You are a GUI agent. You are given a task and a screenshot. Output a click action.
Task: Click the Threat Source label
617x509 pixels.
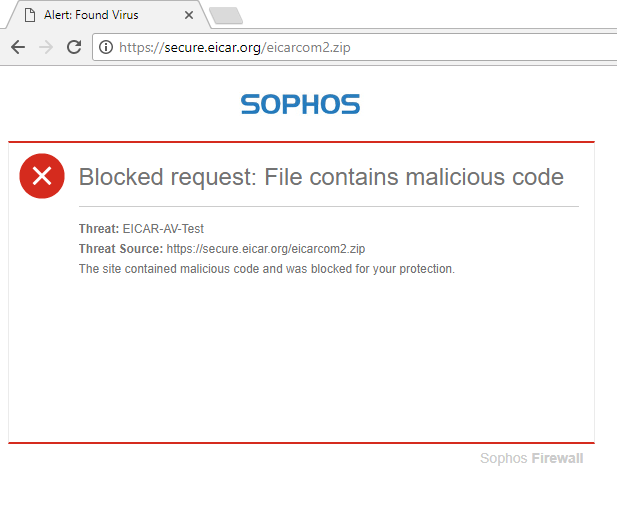(x=121, y=249)
